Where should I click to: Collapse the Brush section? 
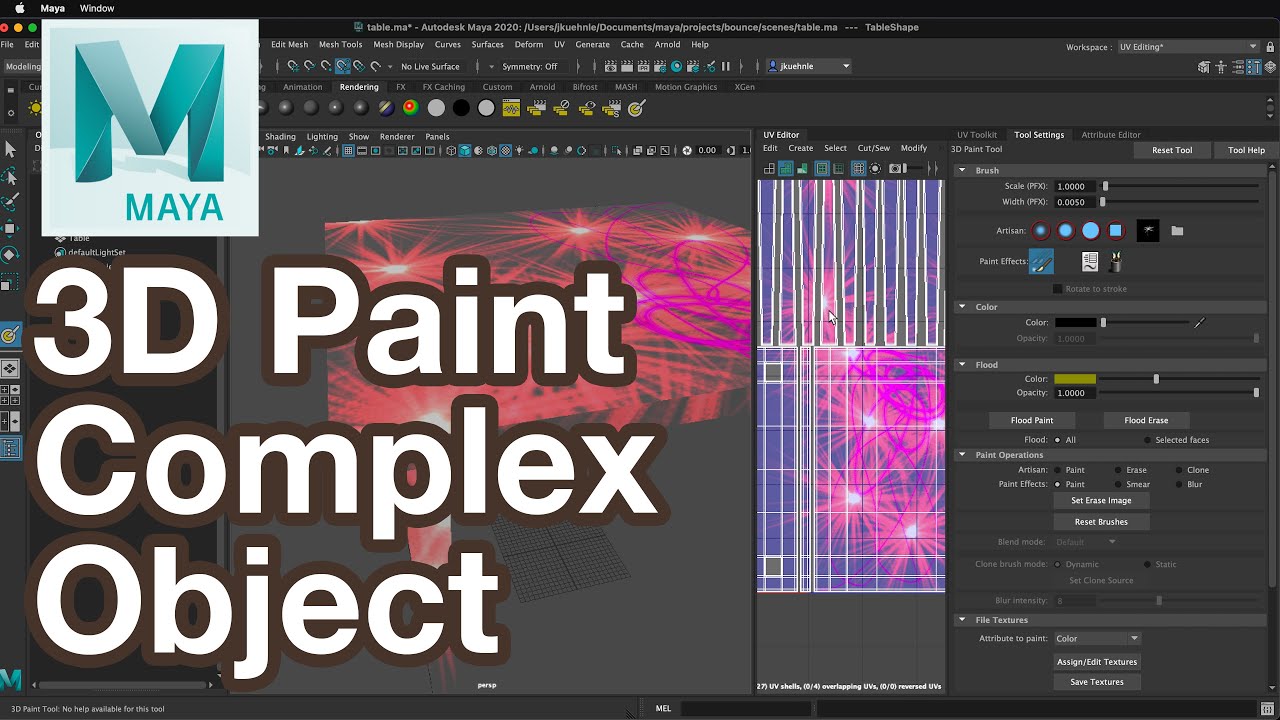click(x=962, y=170)
